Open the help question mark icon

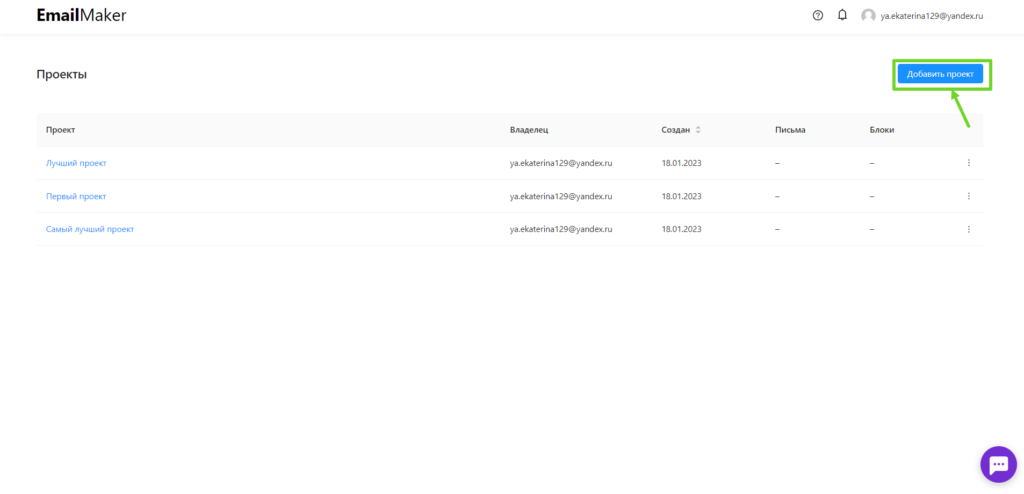click(818, 16)
